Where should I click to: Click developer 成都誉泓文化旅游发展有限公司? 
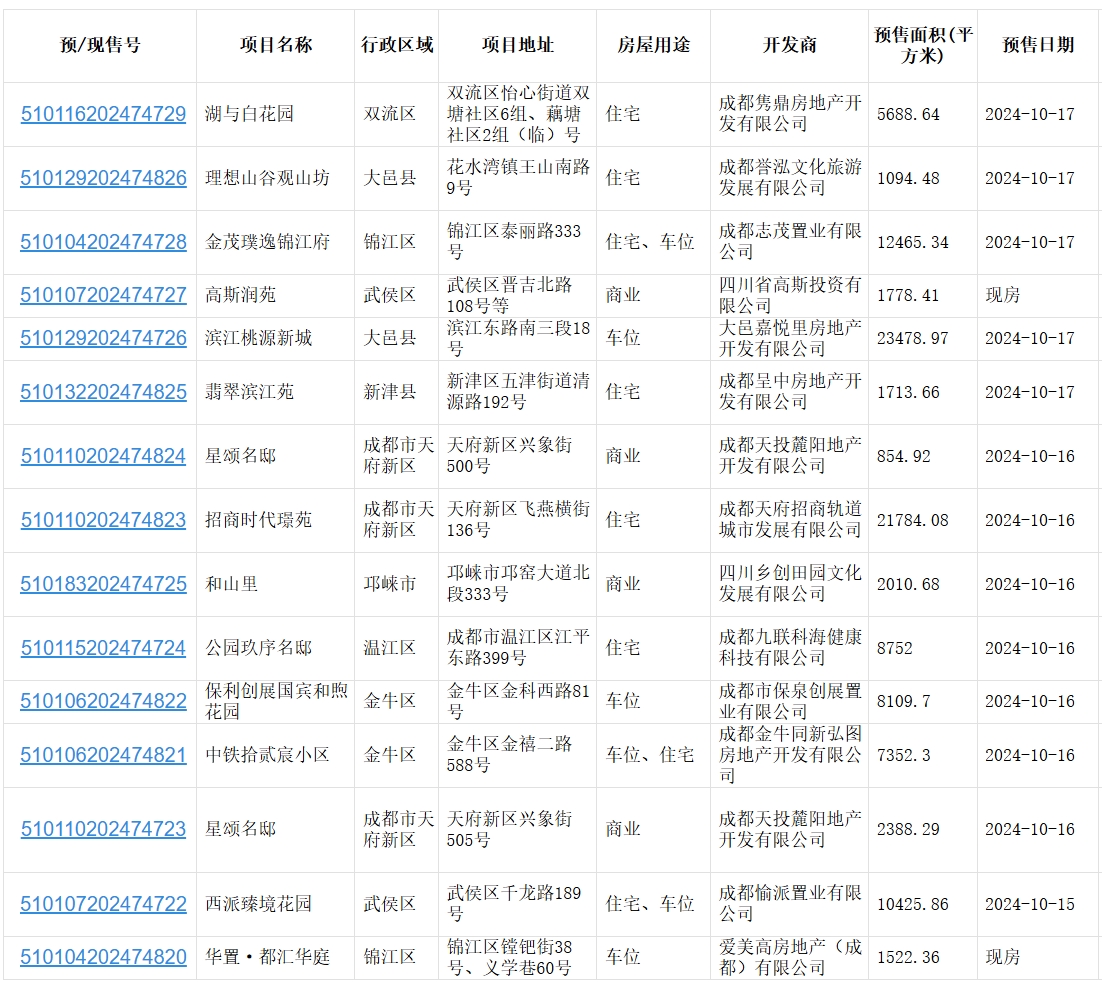pyautogui.click(x=790, y=178)
